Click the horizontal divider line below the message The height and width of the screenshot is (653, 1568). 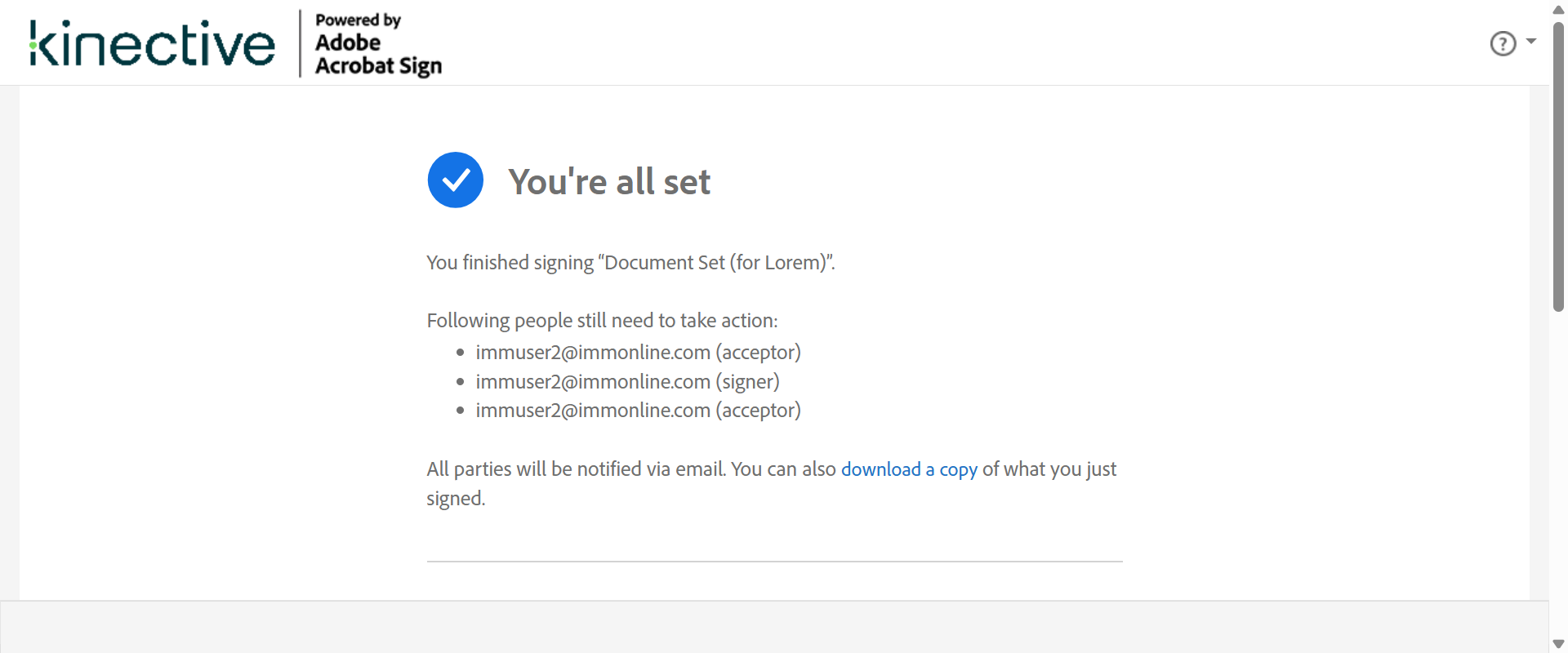774,562
